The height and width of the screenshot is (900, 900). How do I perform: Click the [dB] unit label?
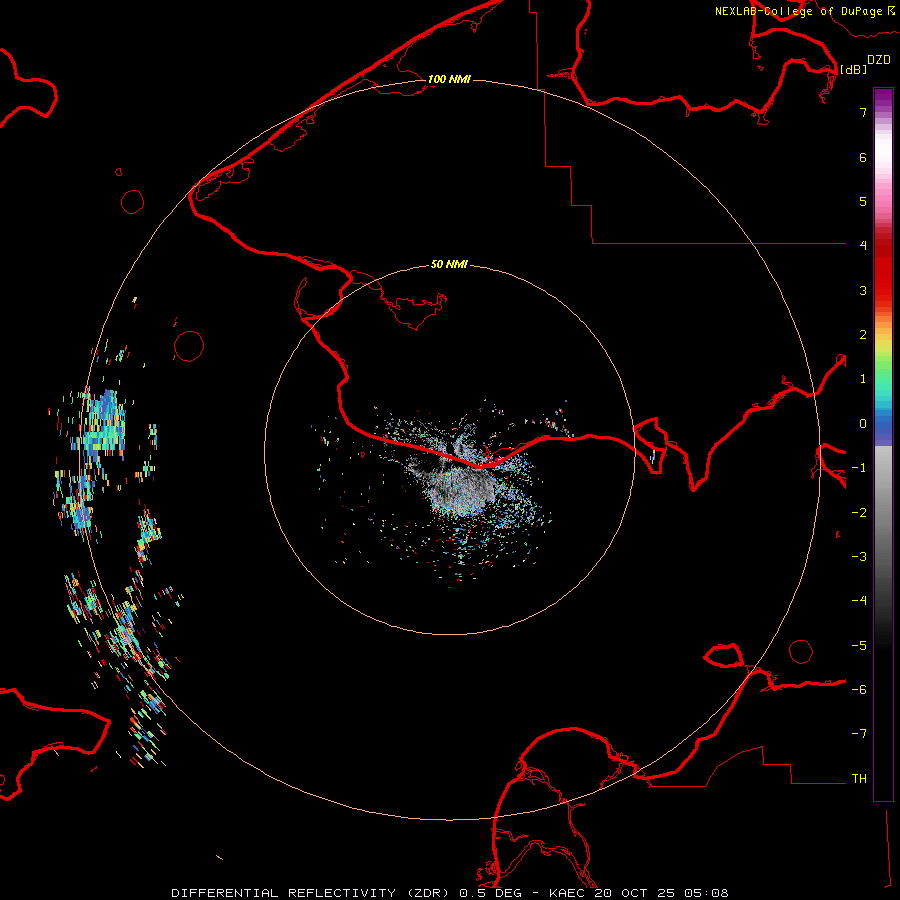tap(853, 69)
